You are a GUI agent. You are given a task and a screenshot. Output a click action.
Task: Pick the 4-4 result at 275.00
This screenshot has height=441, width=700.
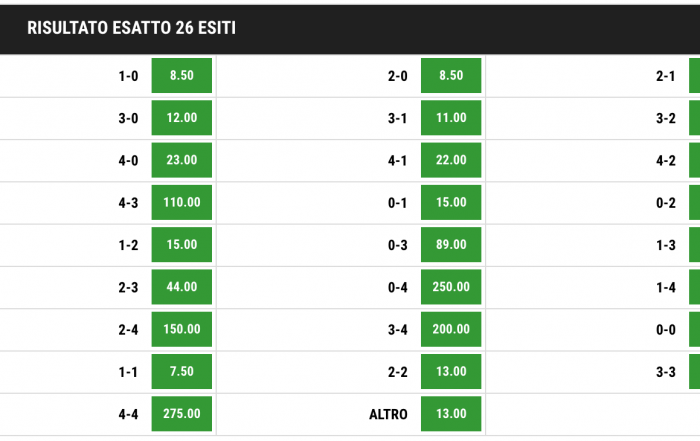click(182, 413)
